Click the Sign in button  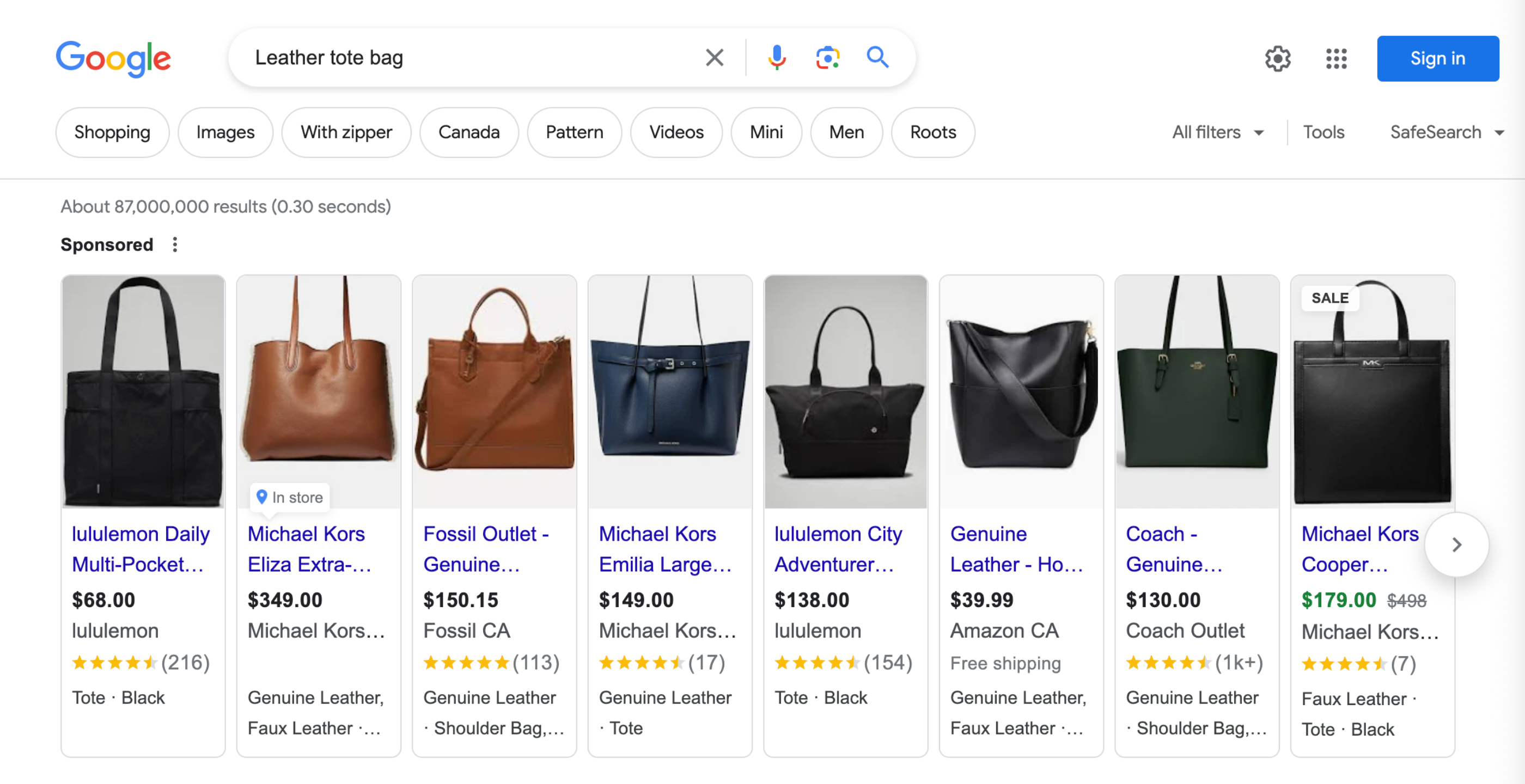coord(1437,59)
